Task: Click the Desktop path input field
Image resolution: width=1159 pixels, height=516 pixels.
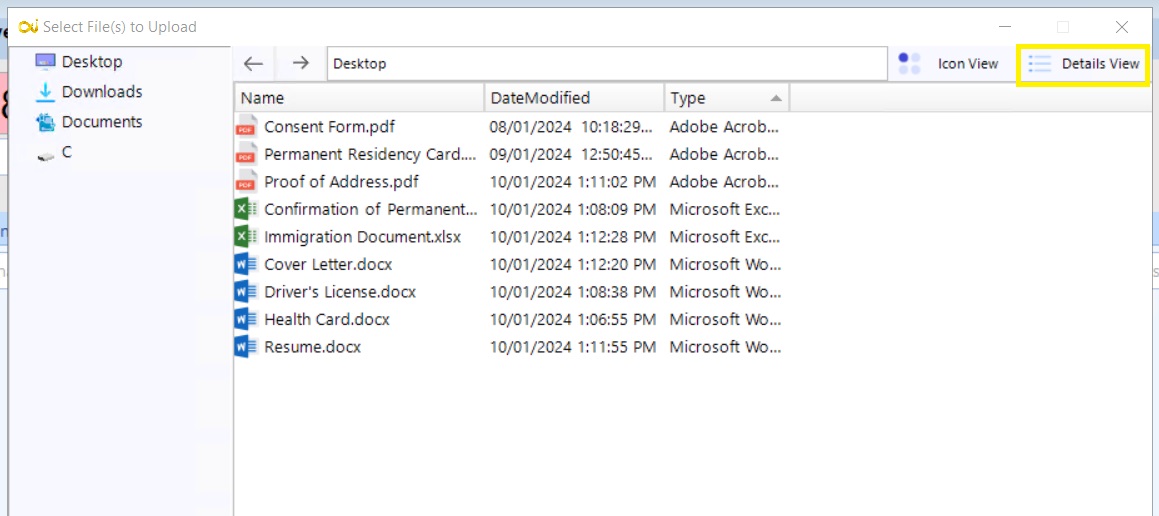Action: tap(606, 64)
